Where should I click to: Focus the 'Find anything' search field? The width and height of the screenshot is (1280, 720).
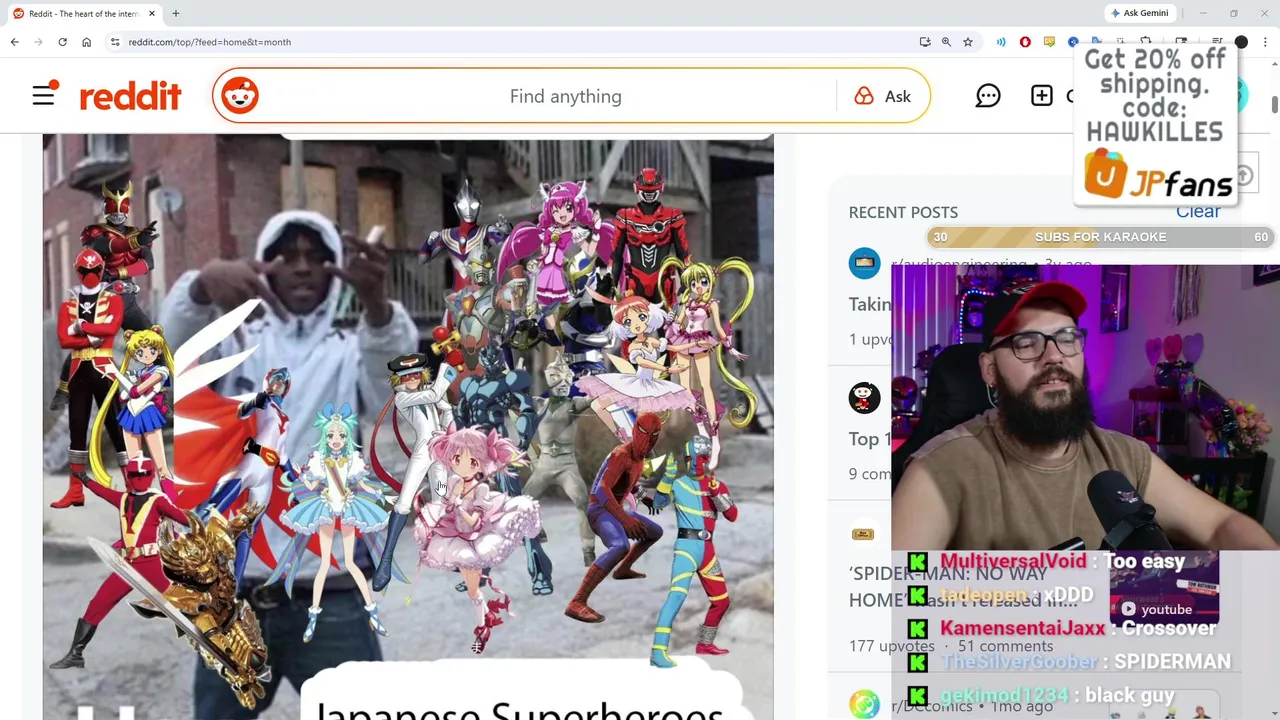point(565,96)
